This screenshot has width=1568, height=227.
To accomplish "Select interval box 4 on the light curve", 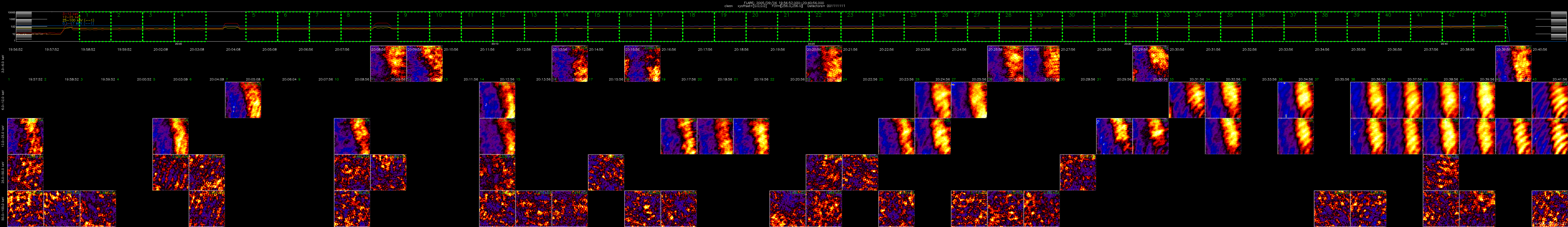I will [190, 27].
